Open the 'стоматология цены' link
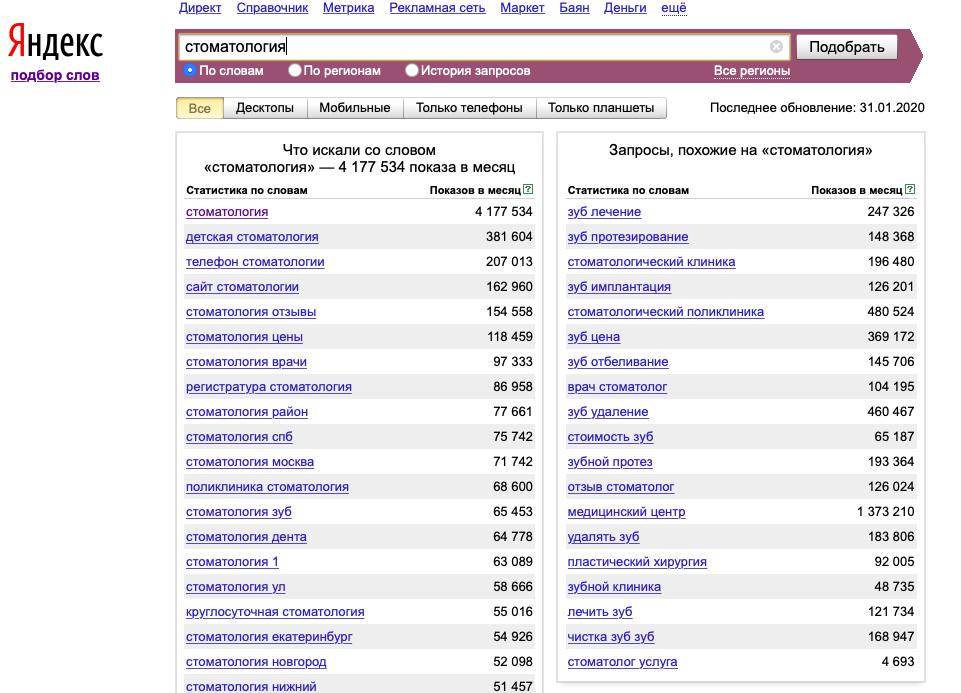The width and height of the screenshot is (961, 693). click(x=244, y=338)
